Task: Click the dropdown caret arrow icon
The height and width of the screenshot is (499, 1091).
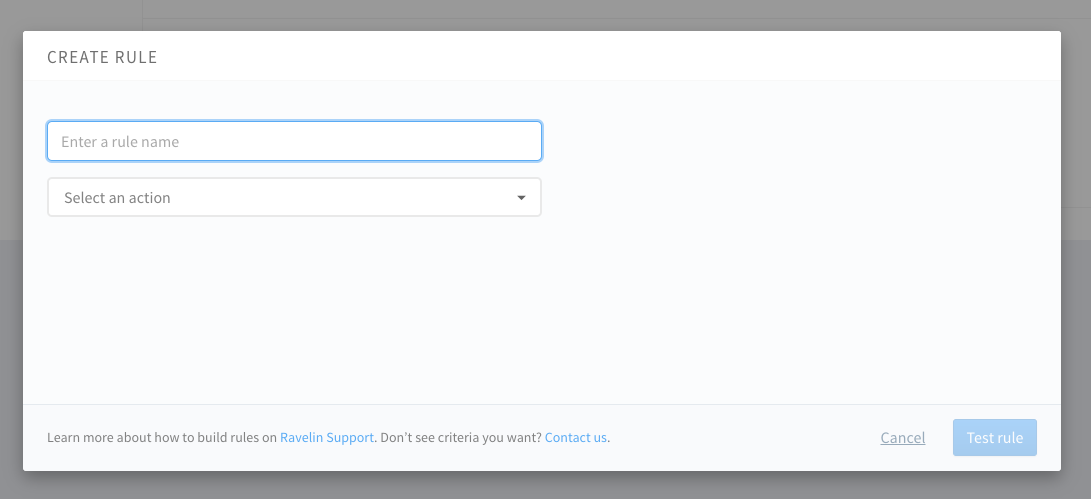Action: (x=521, y=198)
